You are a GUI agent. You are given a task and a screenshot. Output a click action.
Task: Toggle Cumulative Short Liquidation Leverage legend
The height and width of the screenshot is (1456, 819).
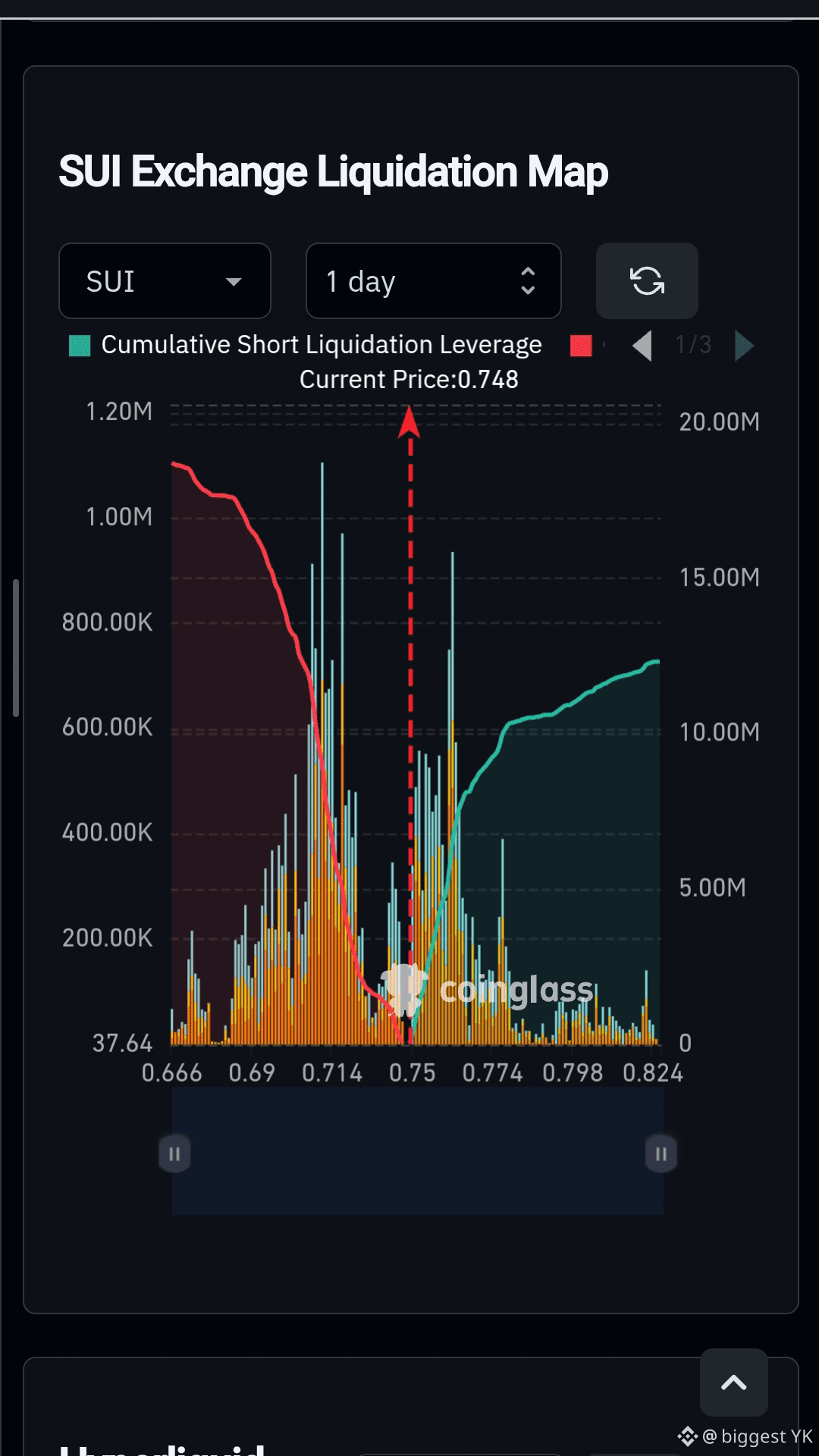[306, 345]
